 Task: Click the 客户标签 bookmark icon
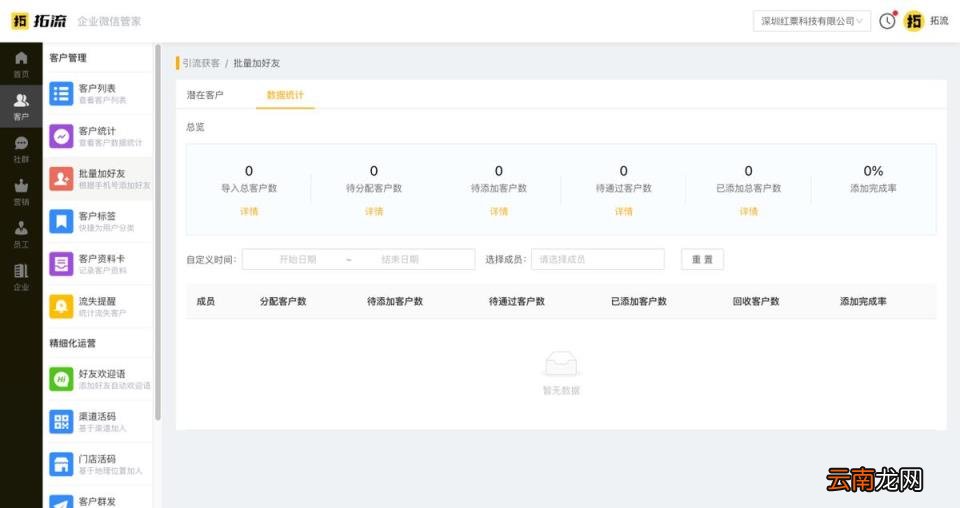coord(61,221)
